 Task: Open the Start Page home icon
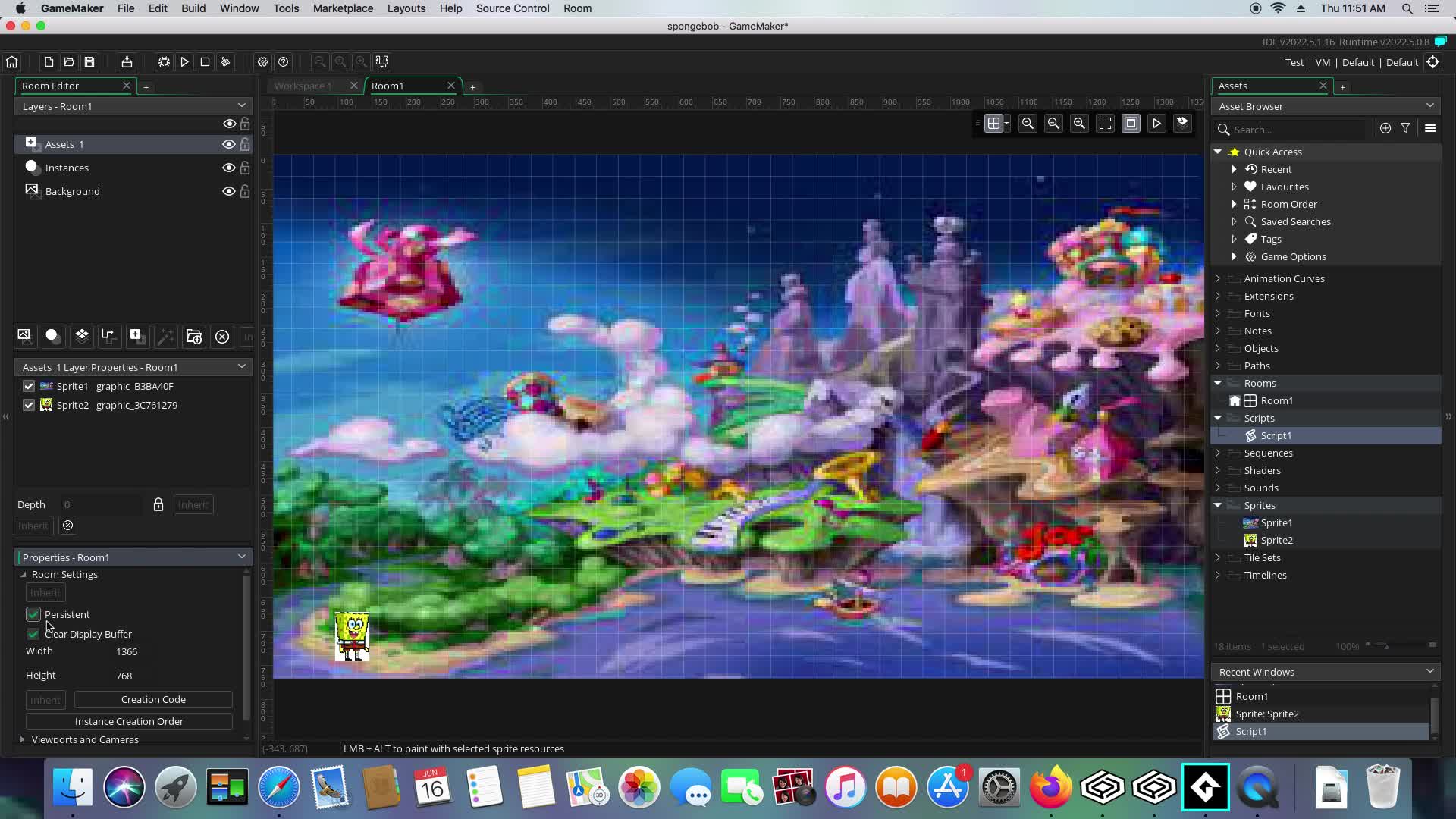pyautogui.click(x=12, y=62)
